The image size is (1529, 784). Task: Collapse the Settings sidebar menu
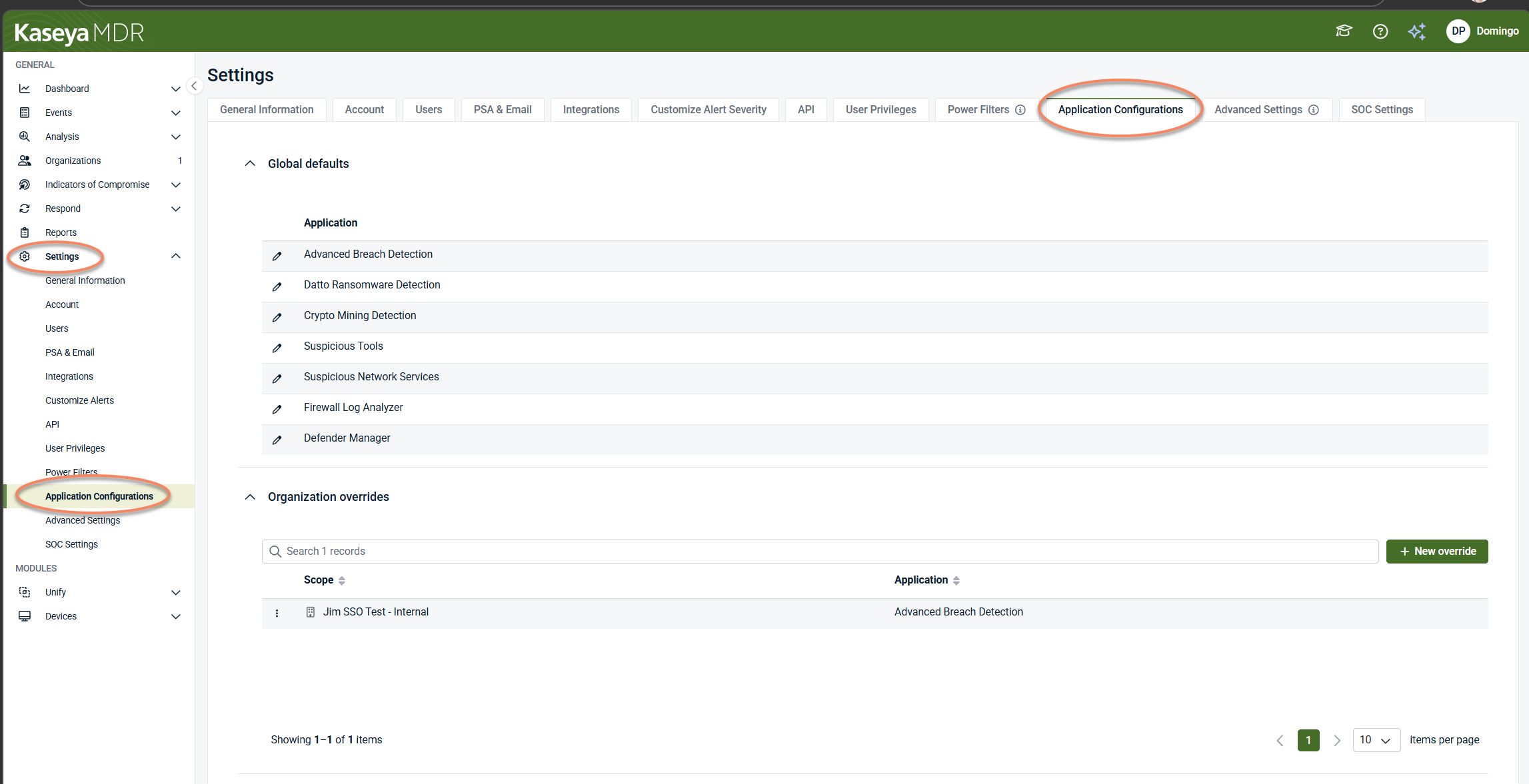[x=176, y=256]
